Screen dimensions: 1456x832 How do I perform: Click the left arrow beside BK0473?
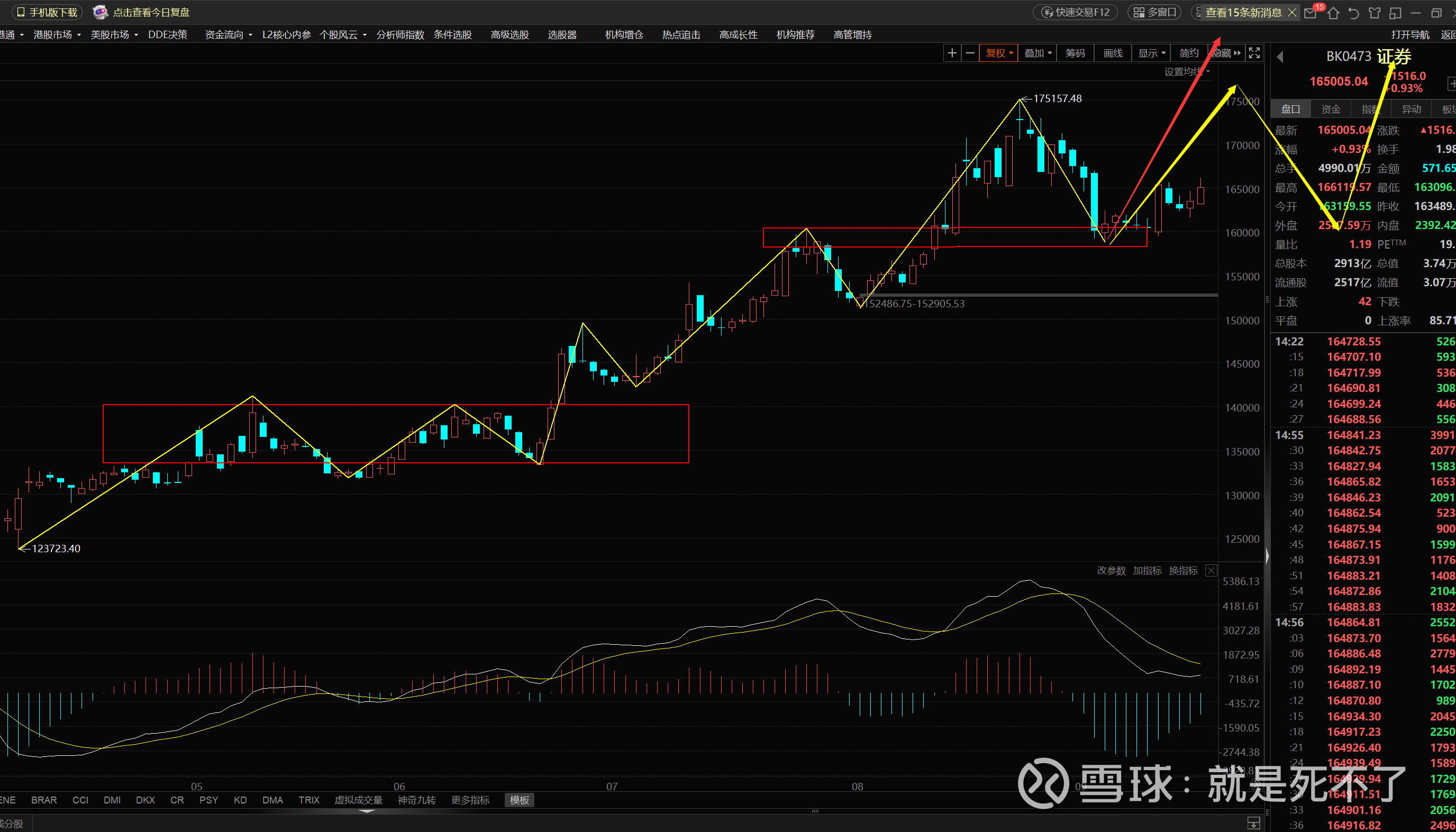(x=1280, y=57)
